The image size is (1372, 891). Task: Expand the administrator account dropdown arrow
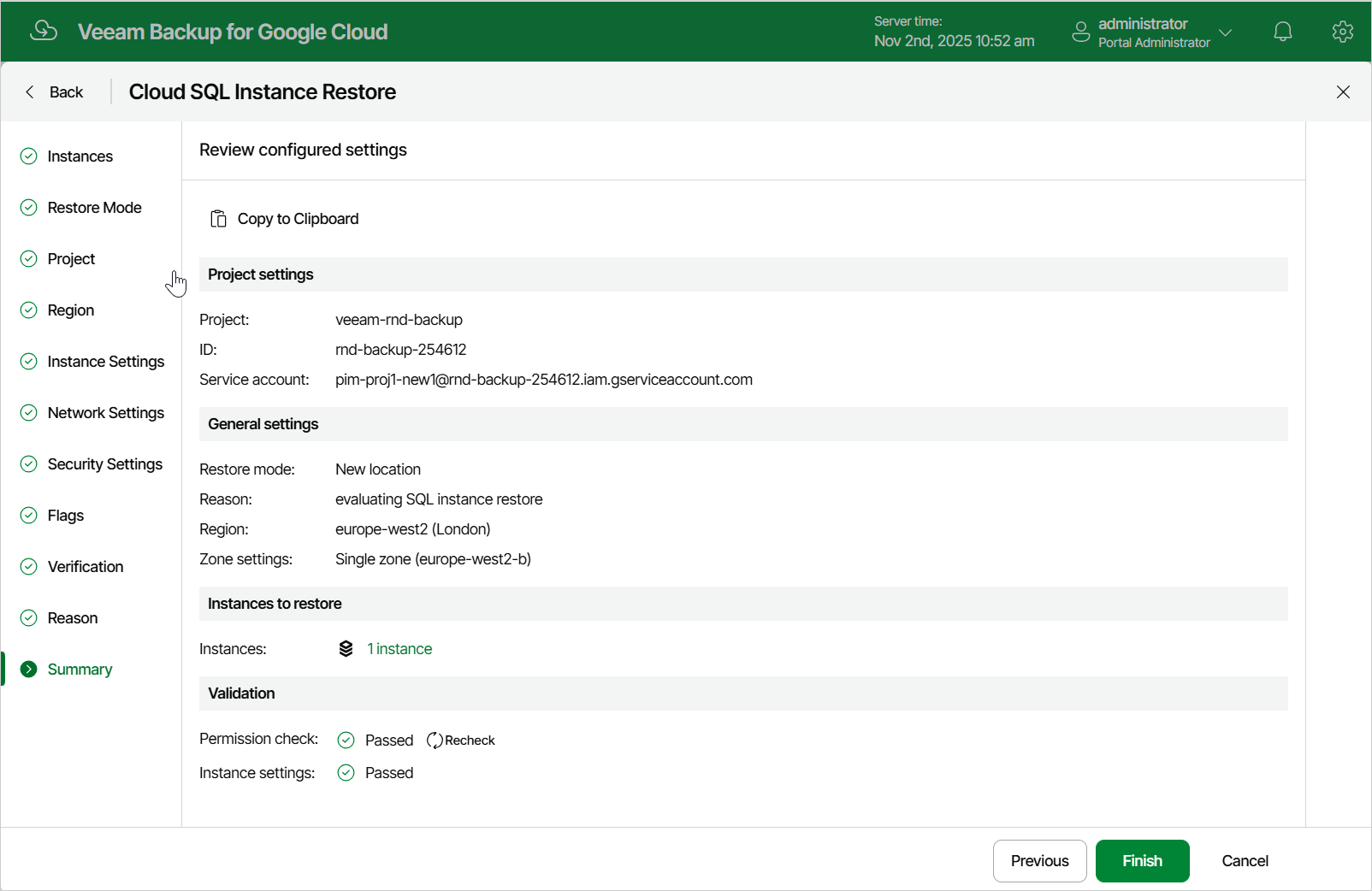tap(1225, 32)
